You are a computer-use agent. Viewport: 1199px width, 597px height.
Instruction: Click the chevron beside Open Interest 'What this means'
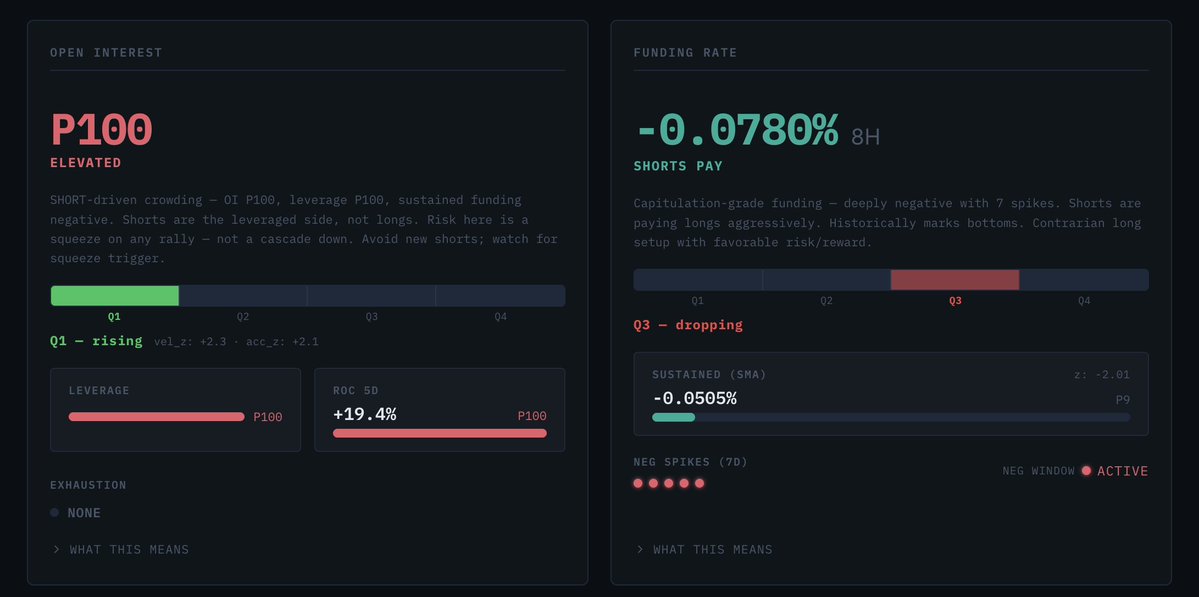(x=56, y=549)
